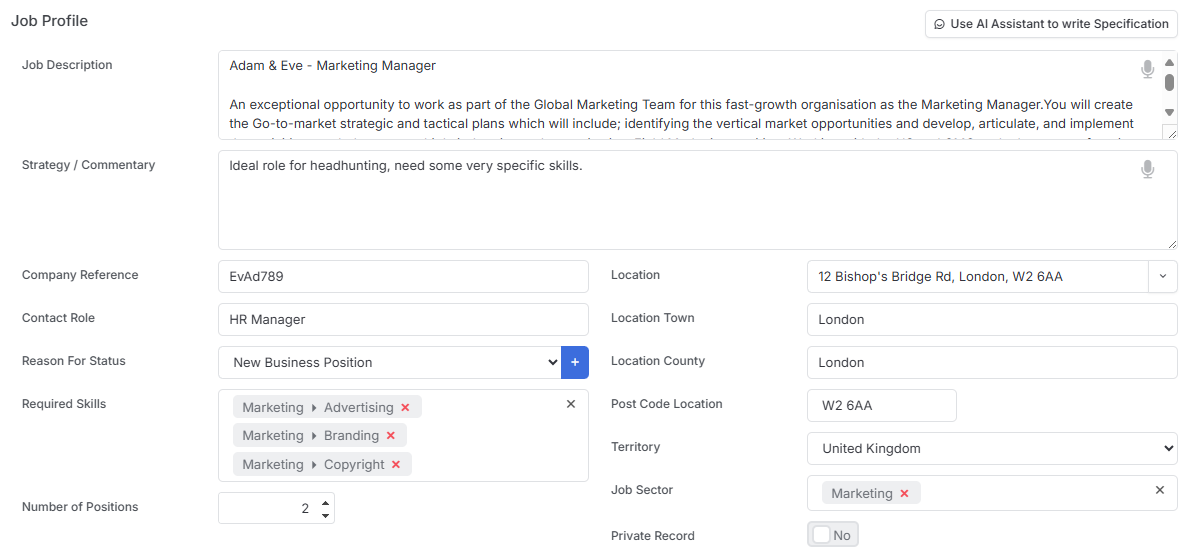Click microphone icon in Strategy / Commentary box

tap(1147, 169)
